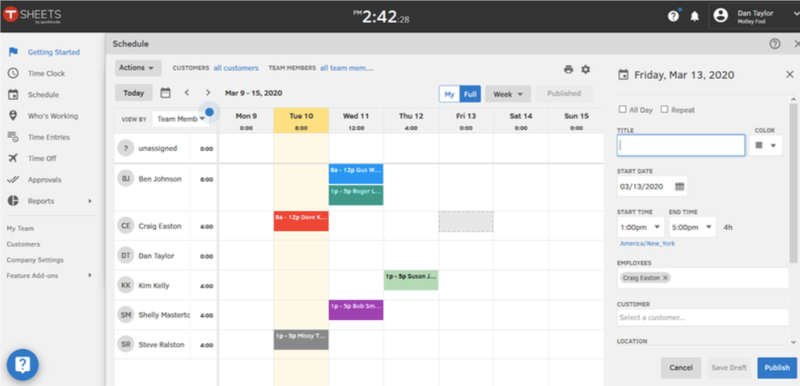The image size is (800, 386).
Task: Remove Craig Easton from Employees
Action: [x=665, y=278]
